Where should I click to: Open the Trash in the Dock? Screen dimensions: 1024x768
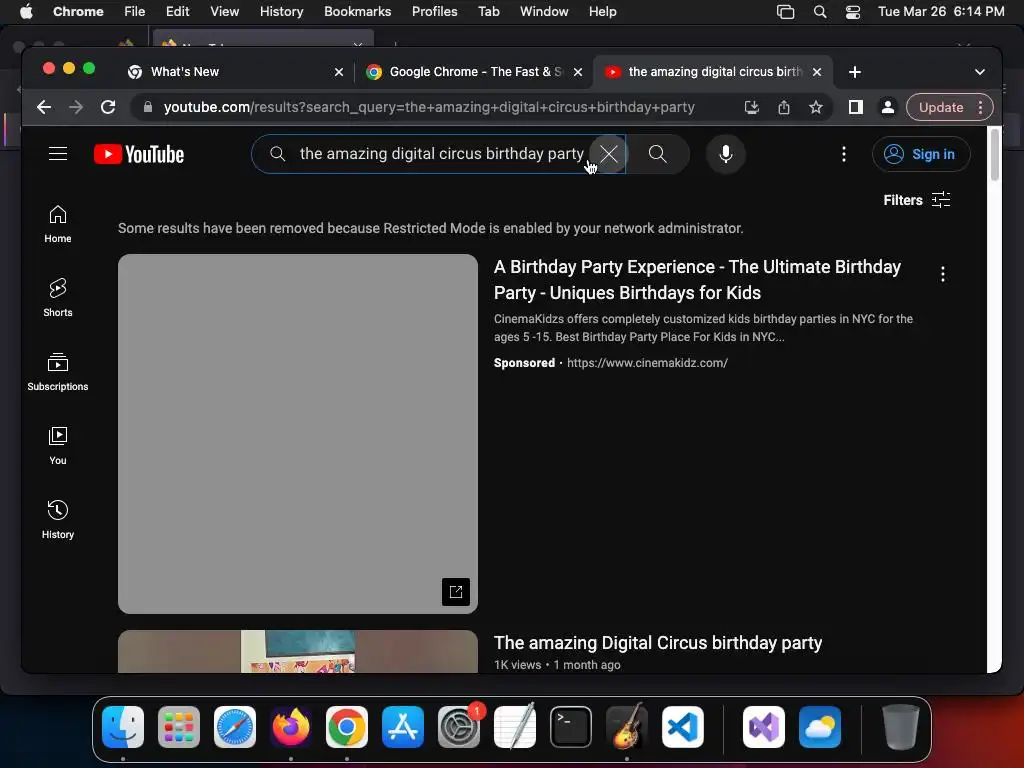click(x=901, y=727)
